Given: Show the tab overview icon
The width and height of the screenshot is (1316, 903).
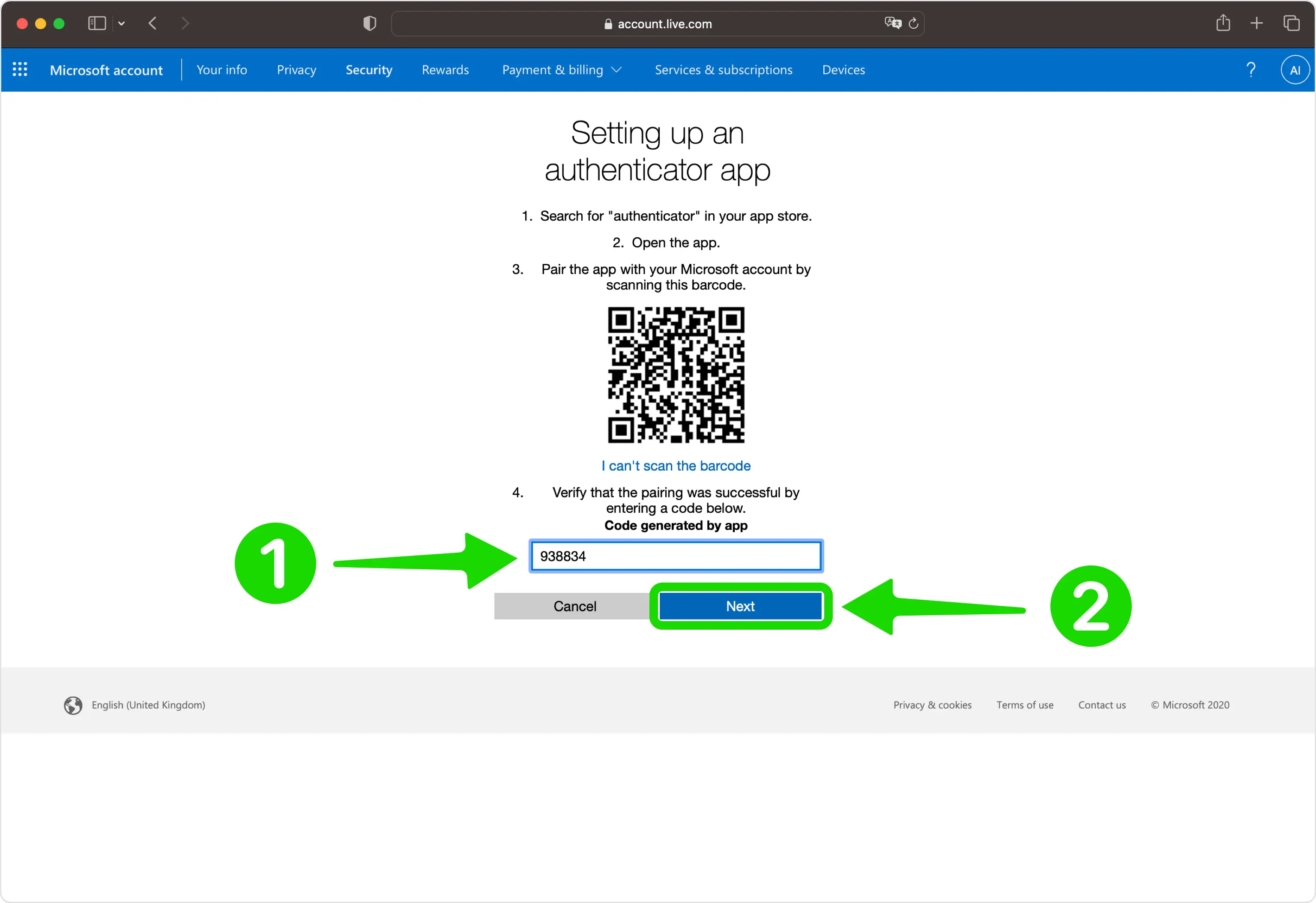Looking at the screenshot, I should pos(1291,23).
